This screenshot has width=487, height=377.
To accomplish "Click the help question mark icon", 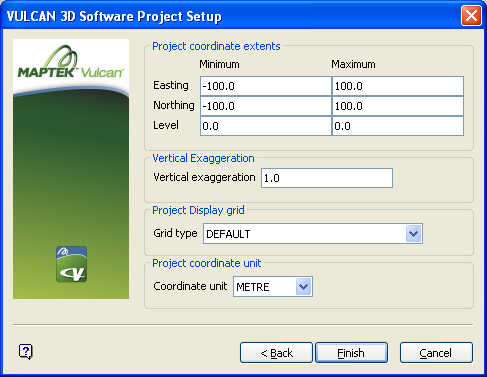I will [x=26, y=351].
